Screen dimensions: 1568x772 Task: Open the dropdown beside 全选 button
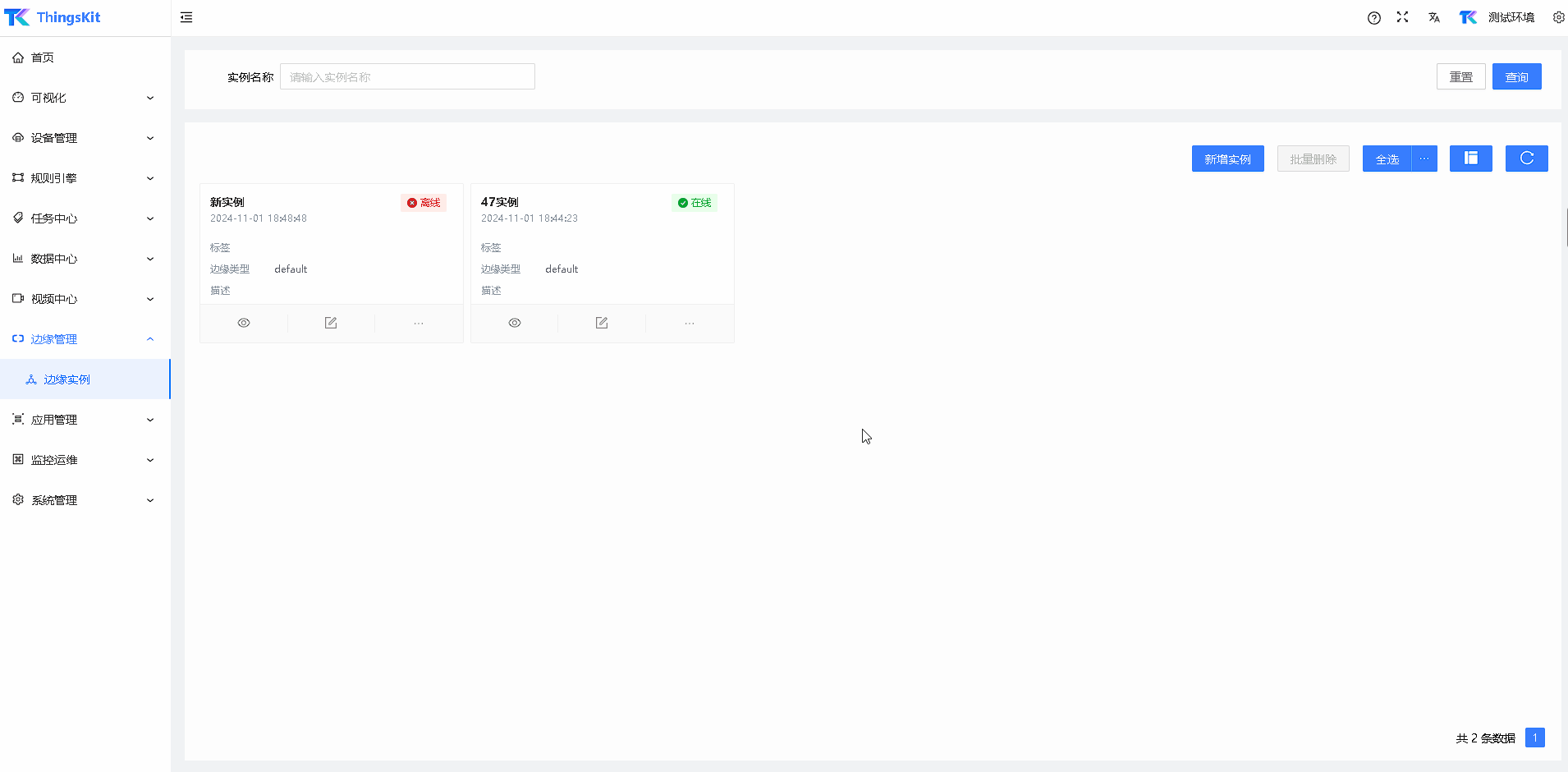pyautogui.click(x=1424, y=159)
